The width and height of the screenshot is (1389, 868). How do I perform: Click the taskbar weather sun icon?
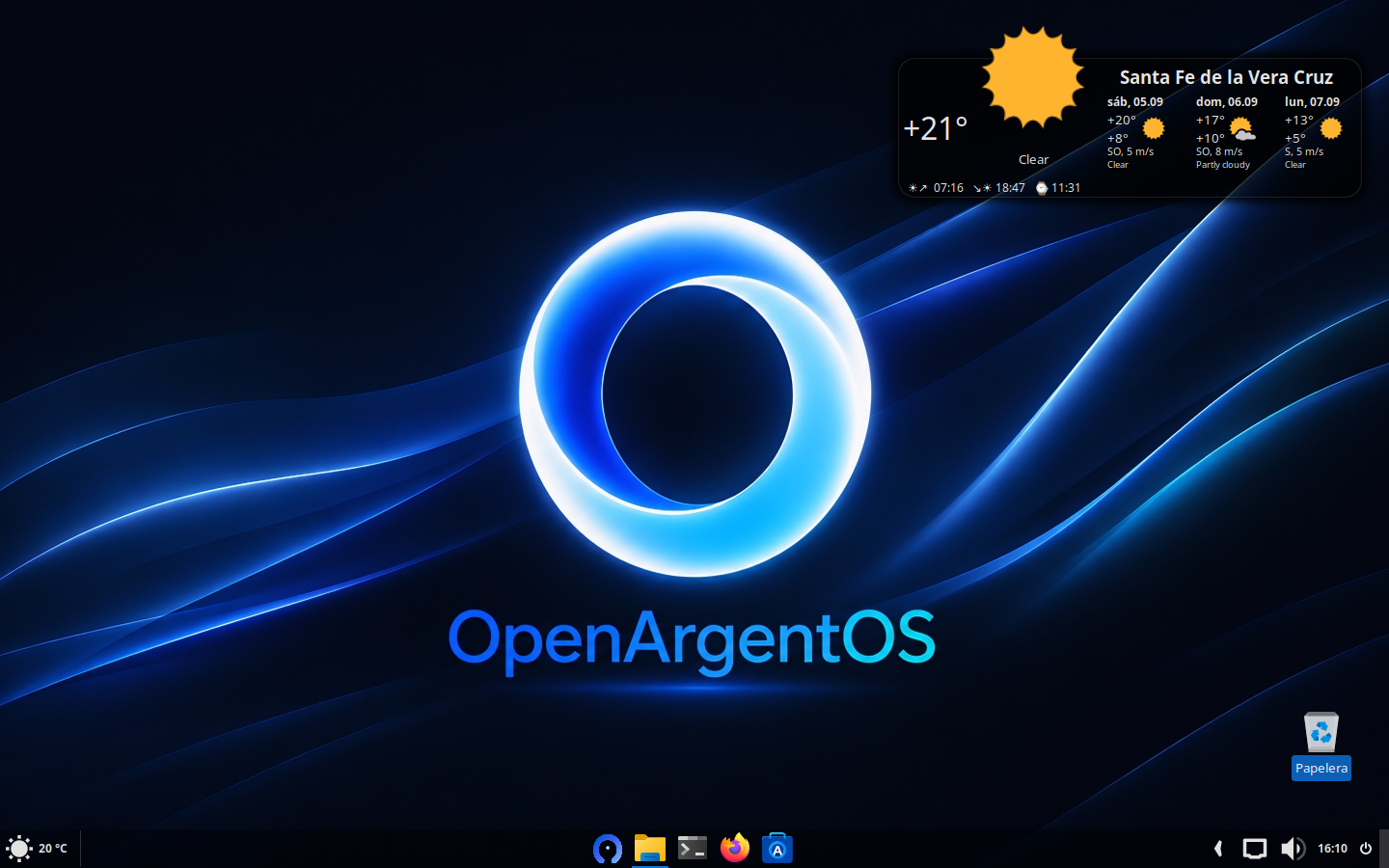19,849
